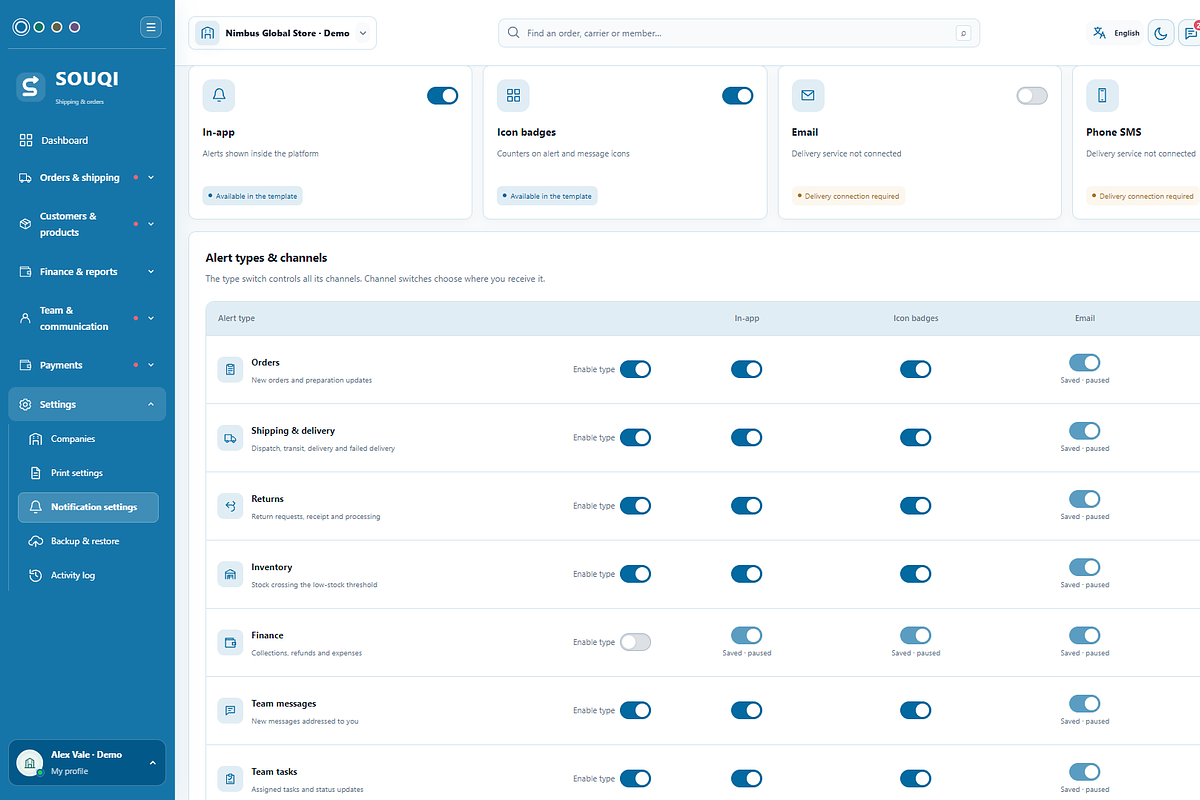Toggle Enable type for Shipping & delivery
The width and height of the screenshot is (1200, 800).
coord(635,438)
